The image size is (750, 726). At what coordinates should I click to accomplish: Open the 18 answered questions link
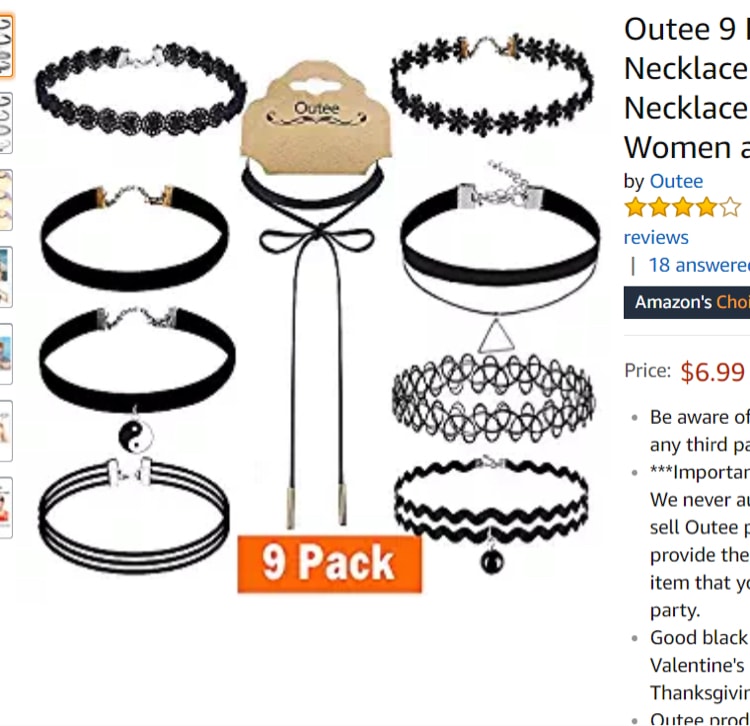699,265
